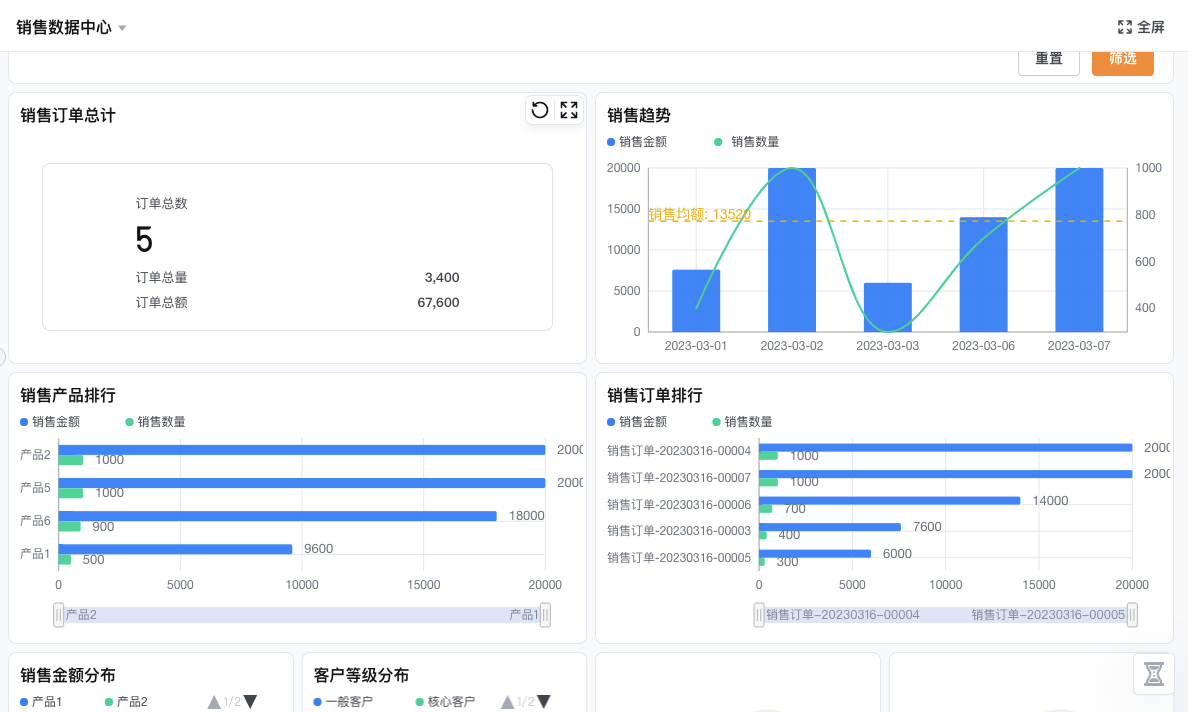Click the 重置 button

(x=1049, y=60)
